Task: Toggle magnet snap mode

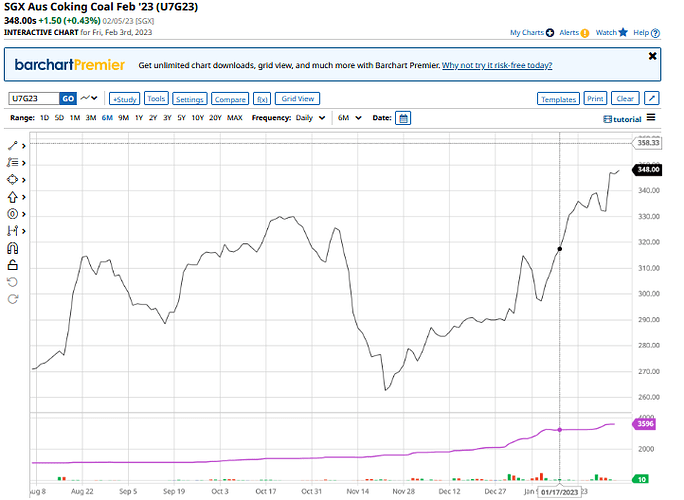Action: click(x=13, y=247)
